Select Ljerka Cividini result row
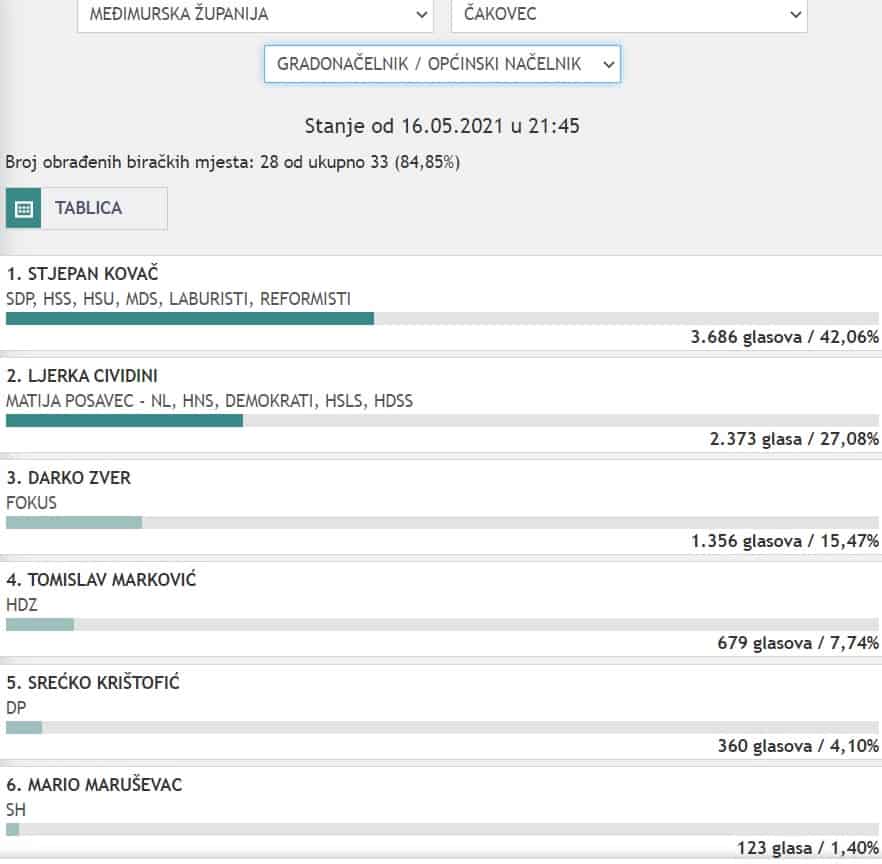Screen dimensions: 882x864 tap(82, 376)
